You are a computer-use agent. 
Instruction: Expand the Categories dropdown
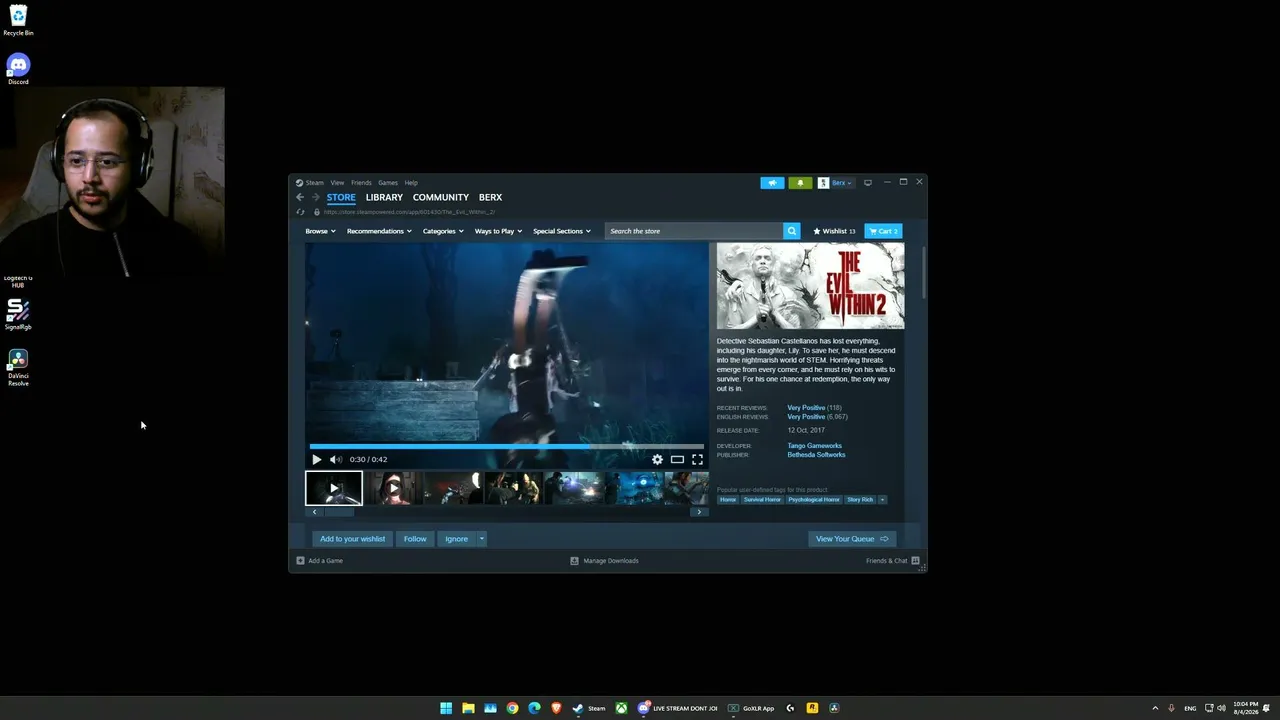(443, 231)
